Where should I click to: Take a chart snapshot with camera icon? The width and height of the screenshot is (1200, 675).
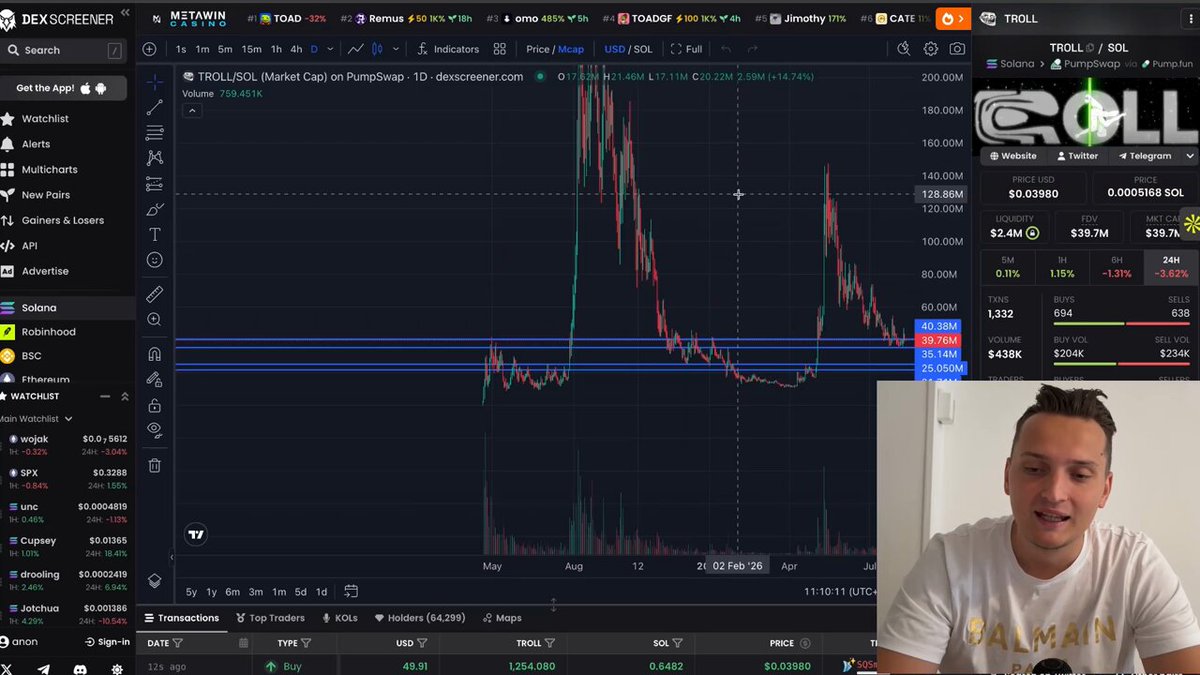(x=957, y=49)
